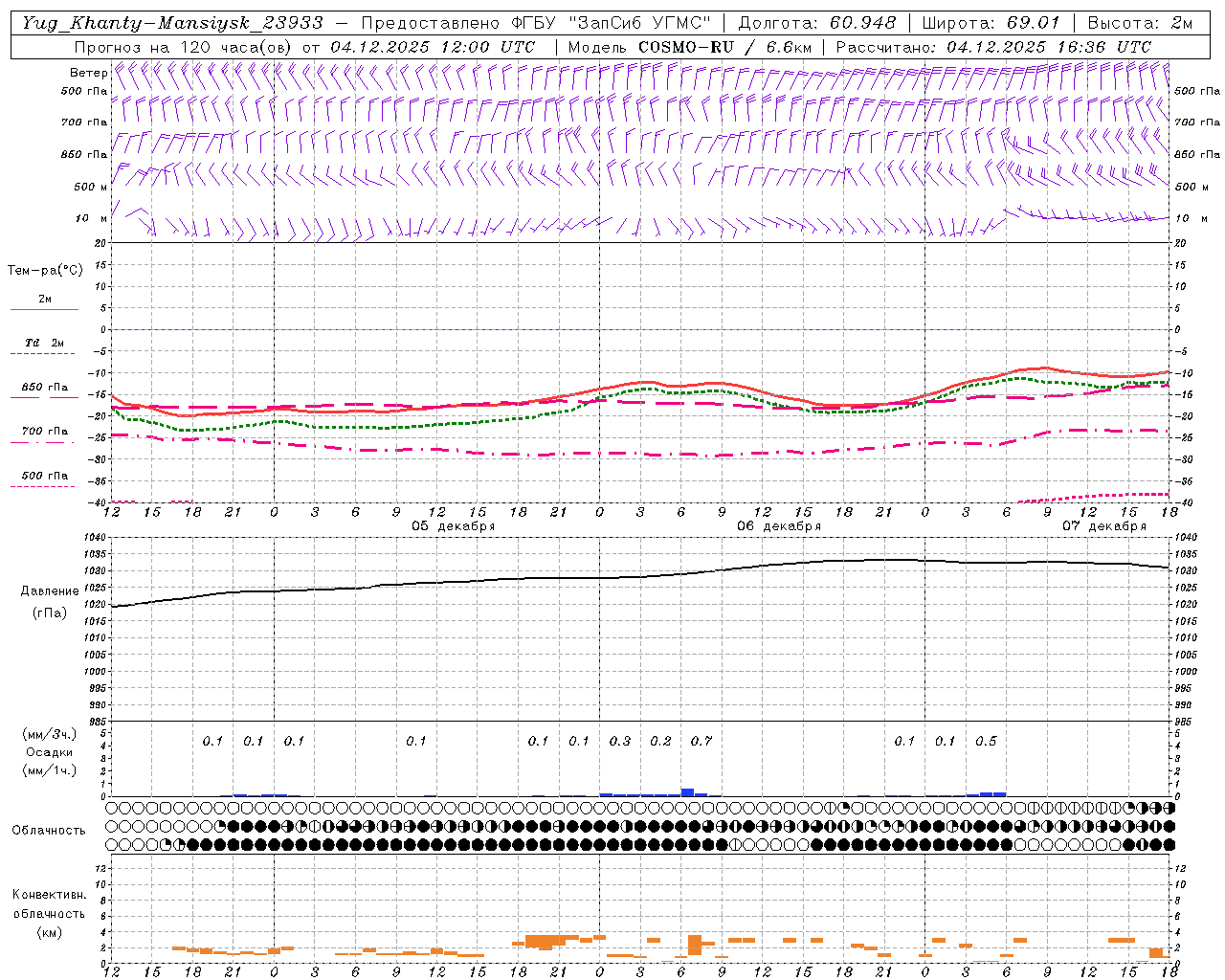Viewport: 1225px width, 980px height.
Task: Select 'Прогноз на 120 часа(ов)' header text
Action: (184, 47)
